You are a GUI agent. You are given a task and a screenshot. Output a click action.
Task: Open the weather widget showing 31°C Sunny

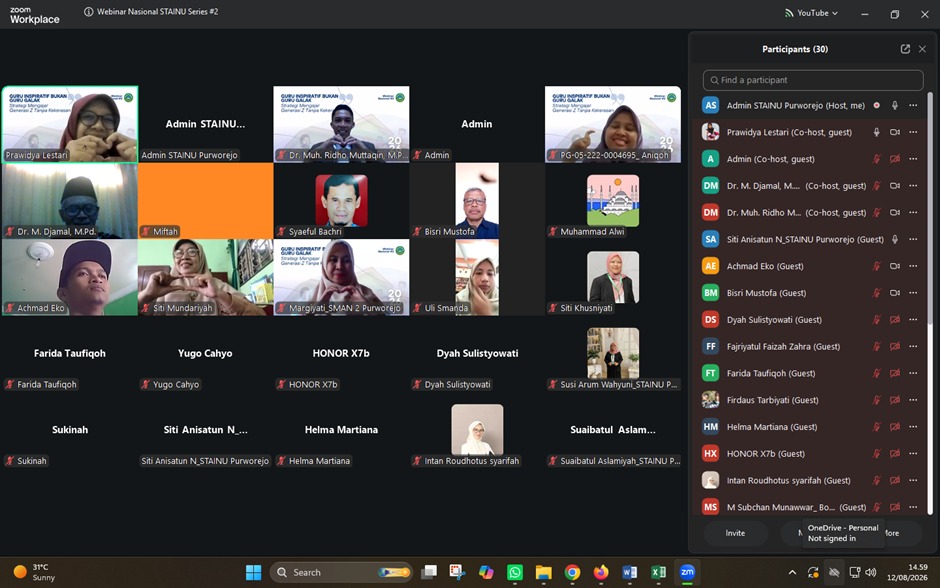[x=35, y=572]
